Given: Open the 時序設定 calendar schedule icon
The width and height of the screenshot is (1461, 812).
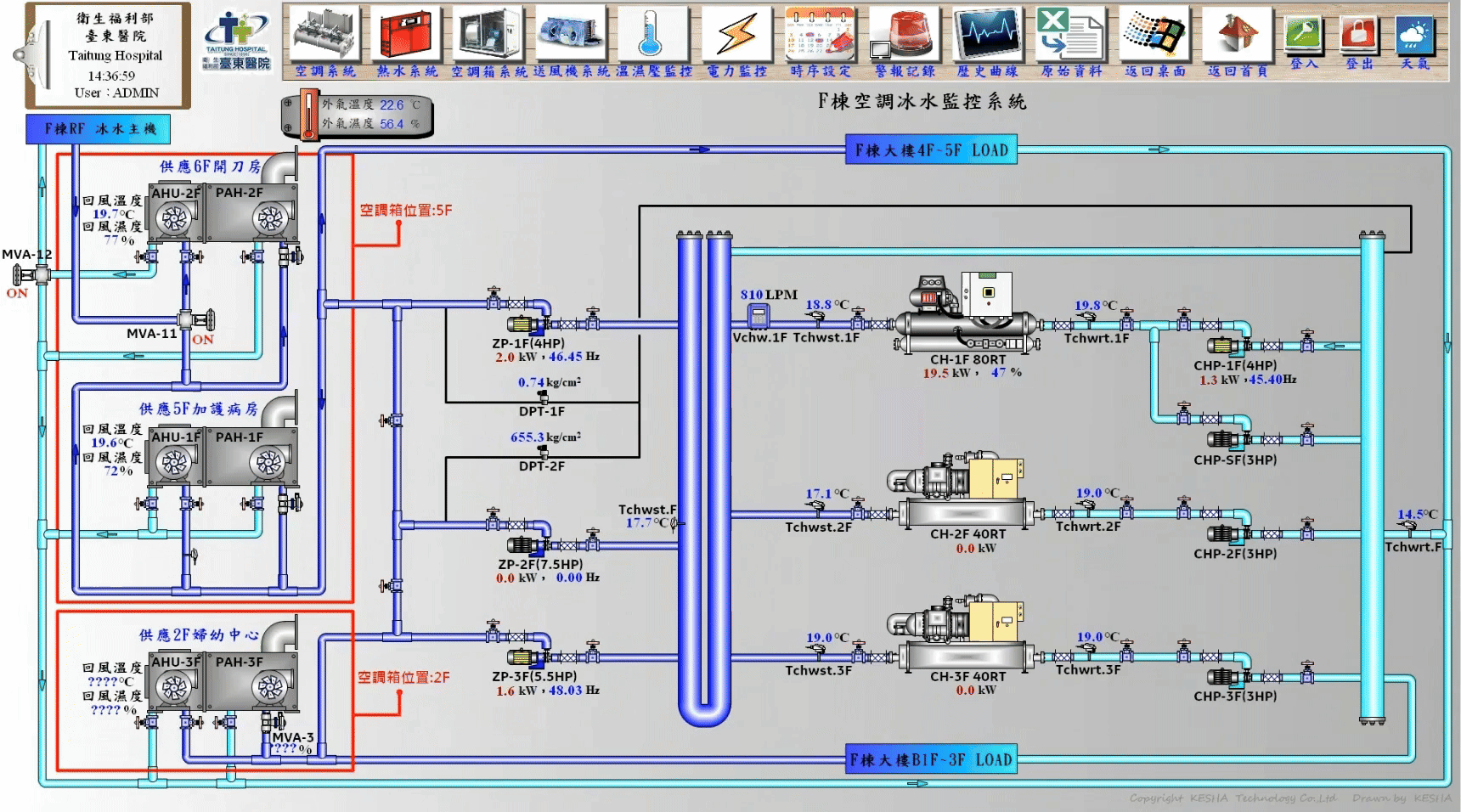Looking at the screenshot, I should click(819, 36).
